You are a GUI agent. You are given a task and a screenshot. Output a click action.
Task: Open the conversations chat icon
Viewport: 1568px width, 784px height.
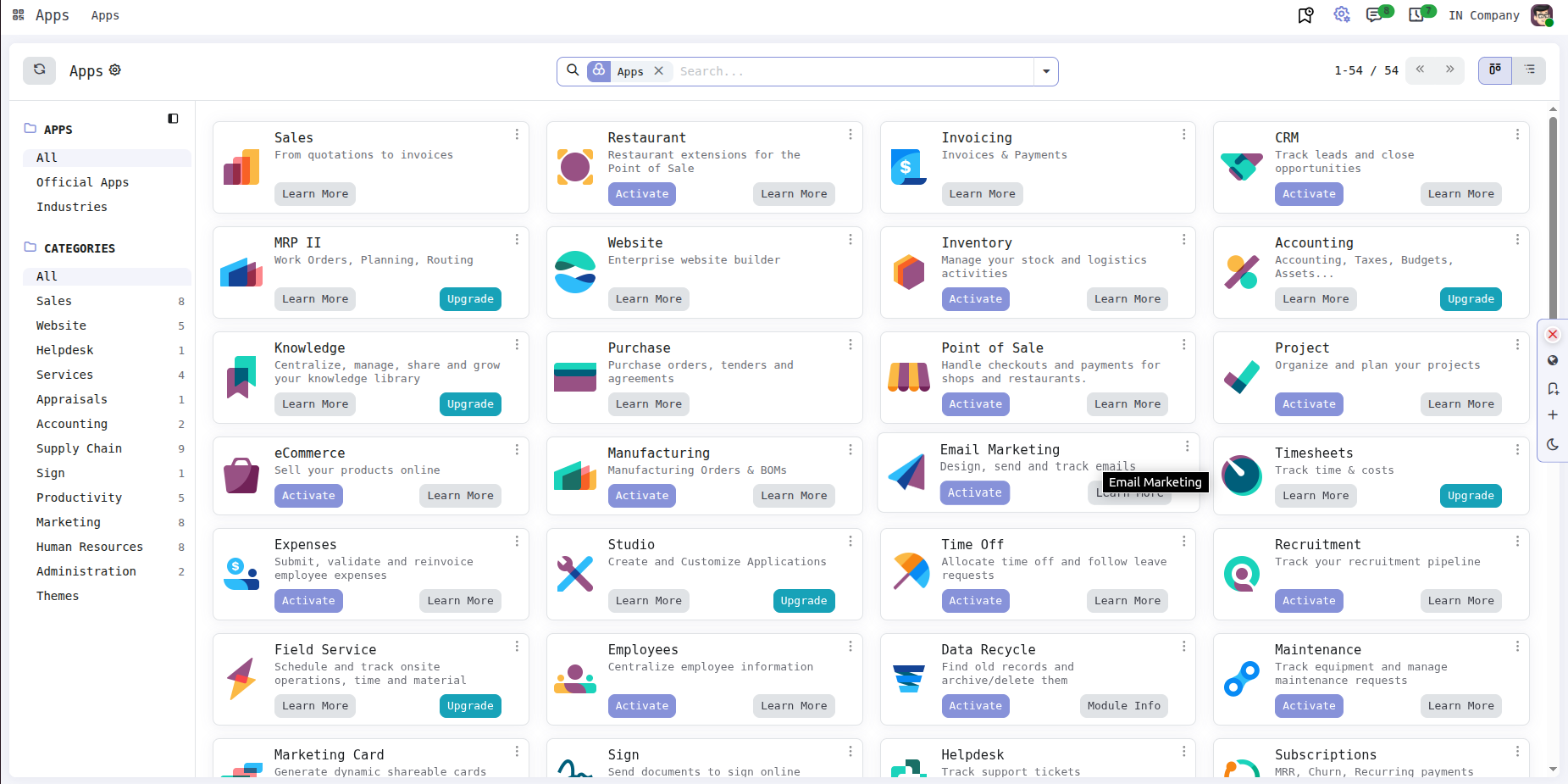pos(1373,15)
